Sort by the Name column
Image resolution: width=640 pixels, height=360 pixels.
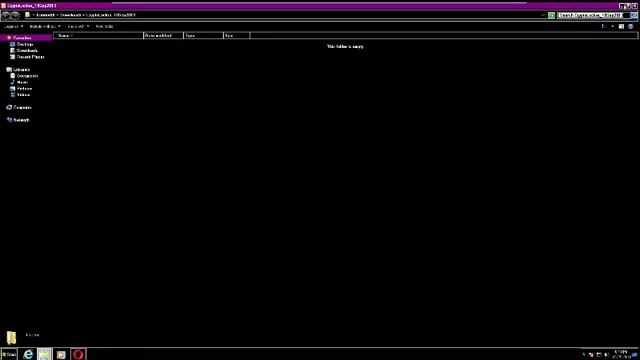coord(98,36)
